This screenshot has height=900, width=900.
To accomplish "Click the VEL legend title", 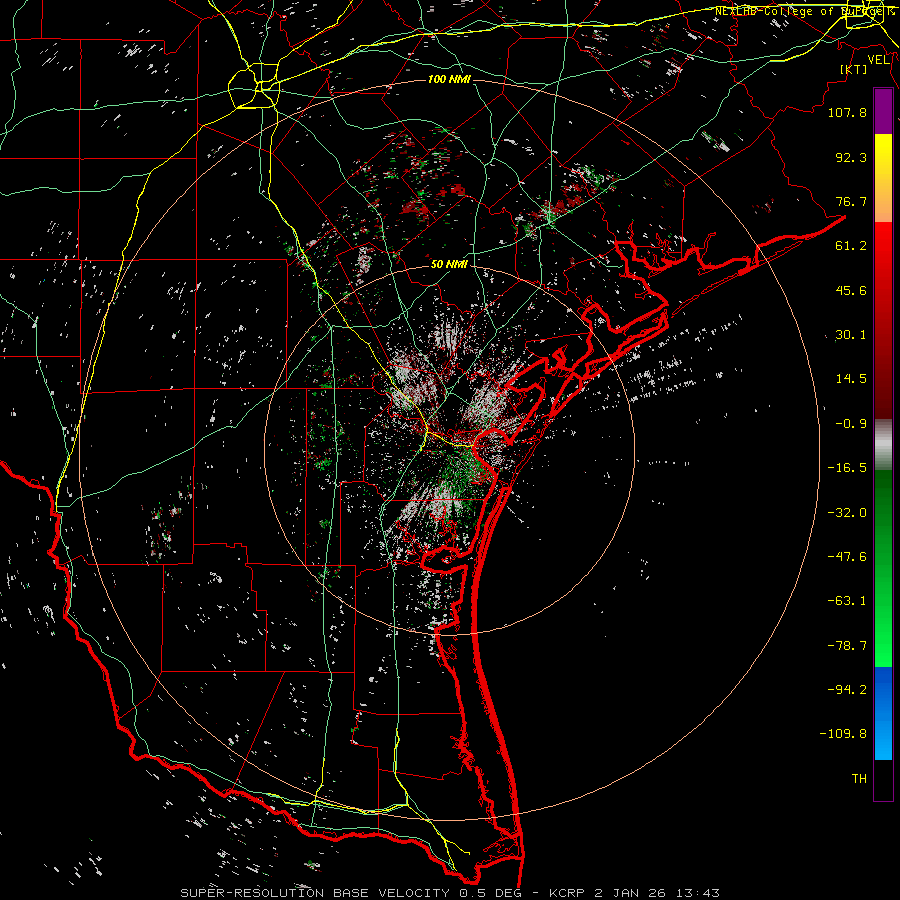I will pos(878,59).
